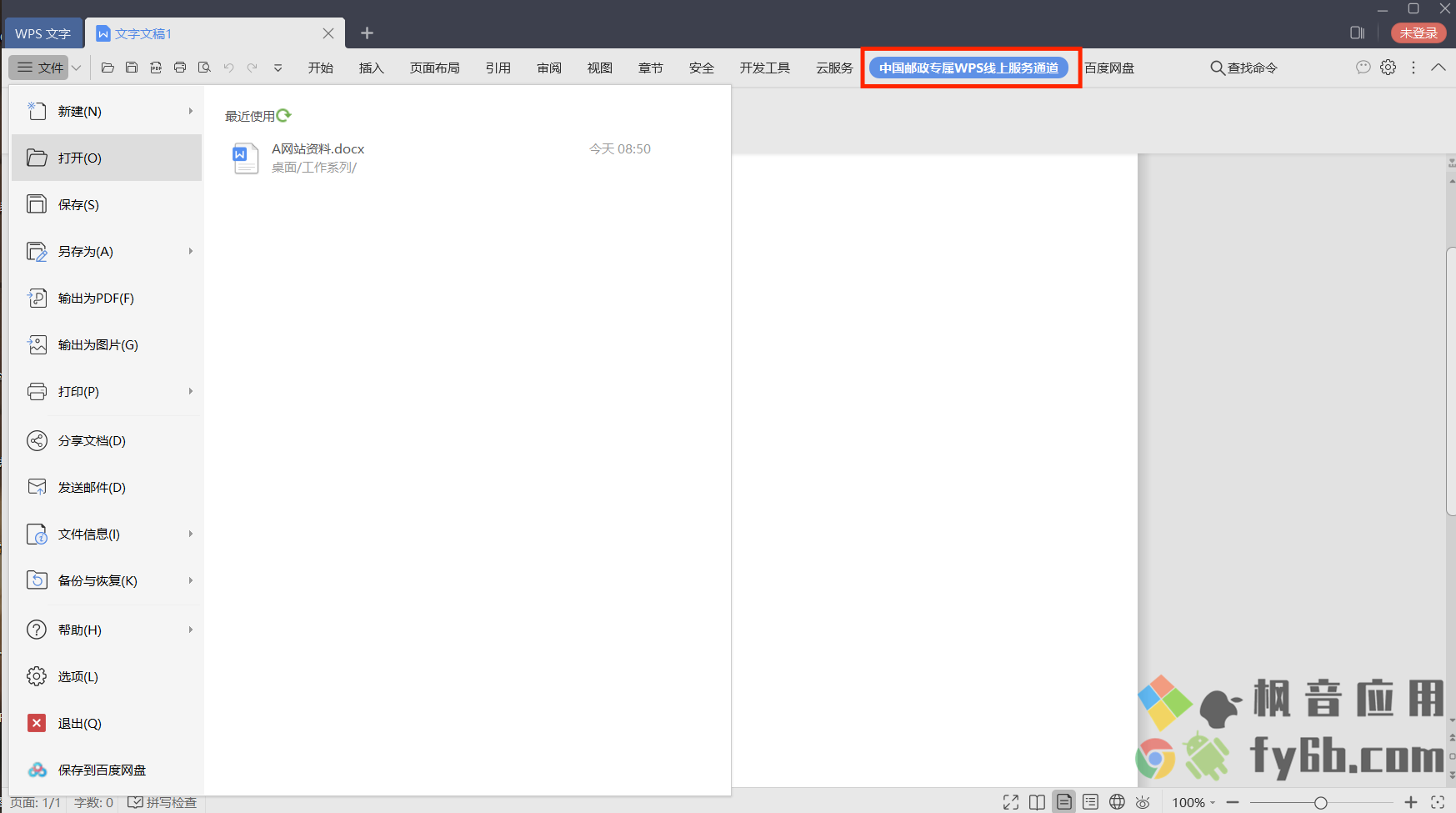
Task: Expand the 帮助(H) submenu arrow
Action: tap(191, 630)
